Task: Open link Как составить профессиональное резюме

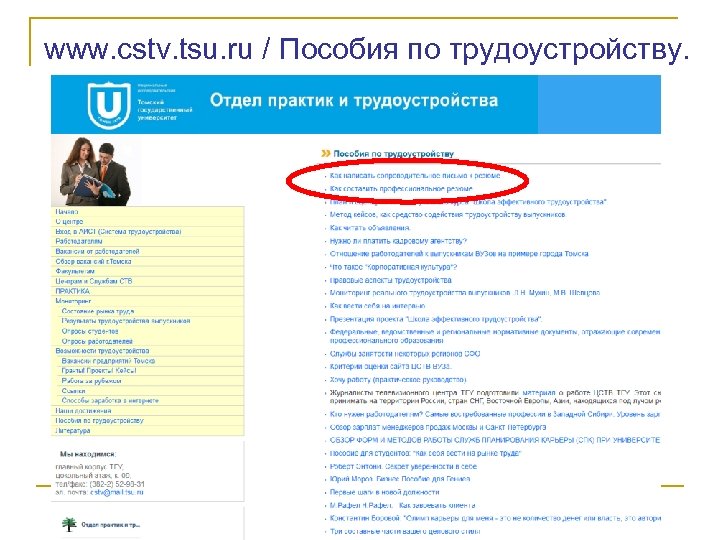Action: [401, 188]
